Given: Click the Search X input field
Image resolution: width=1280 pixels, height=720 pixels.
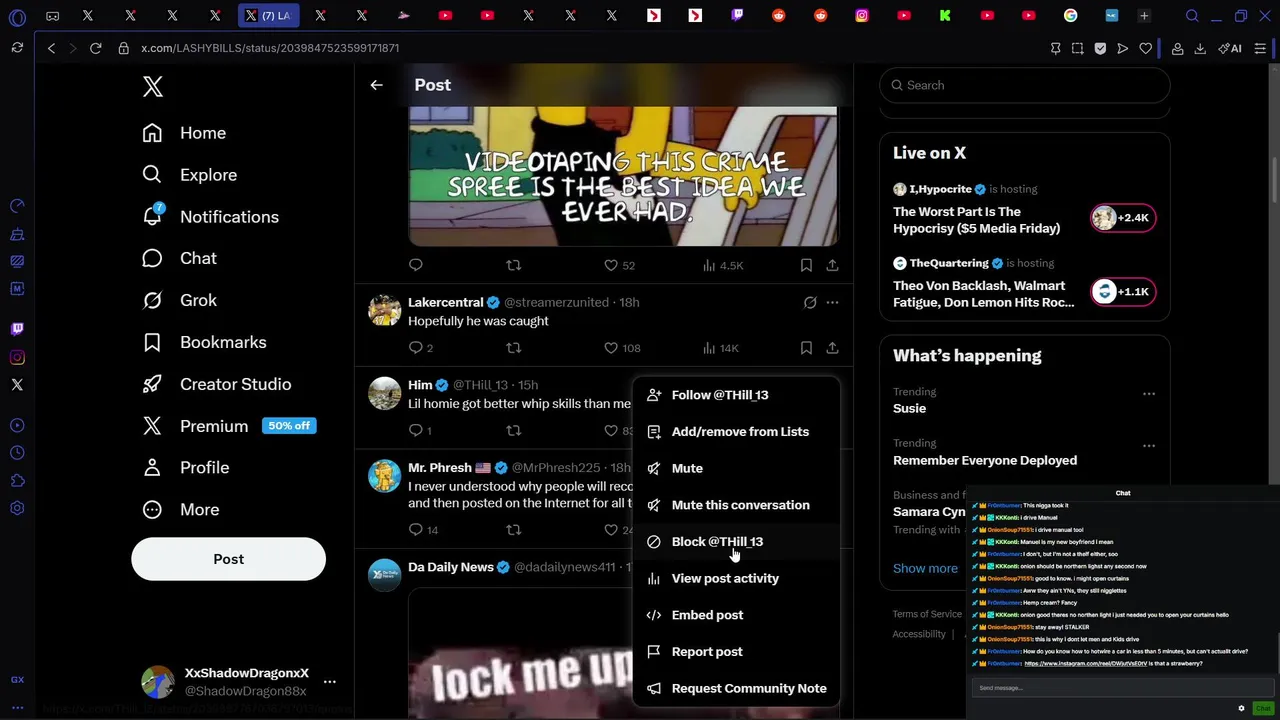Looking at the screenshot, I should click(x=1025, y=85).
